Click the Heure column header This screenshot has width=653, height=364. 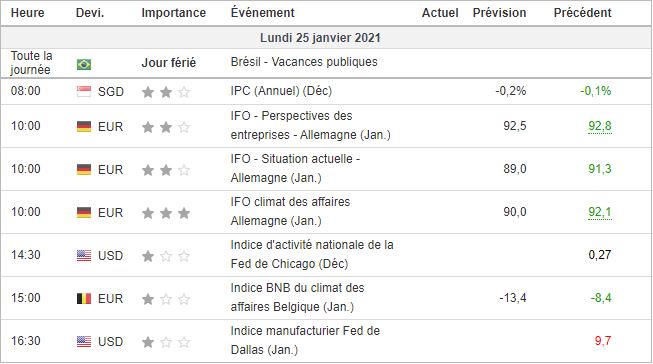click(27, 12)
